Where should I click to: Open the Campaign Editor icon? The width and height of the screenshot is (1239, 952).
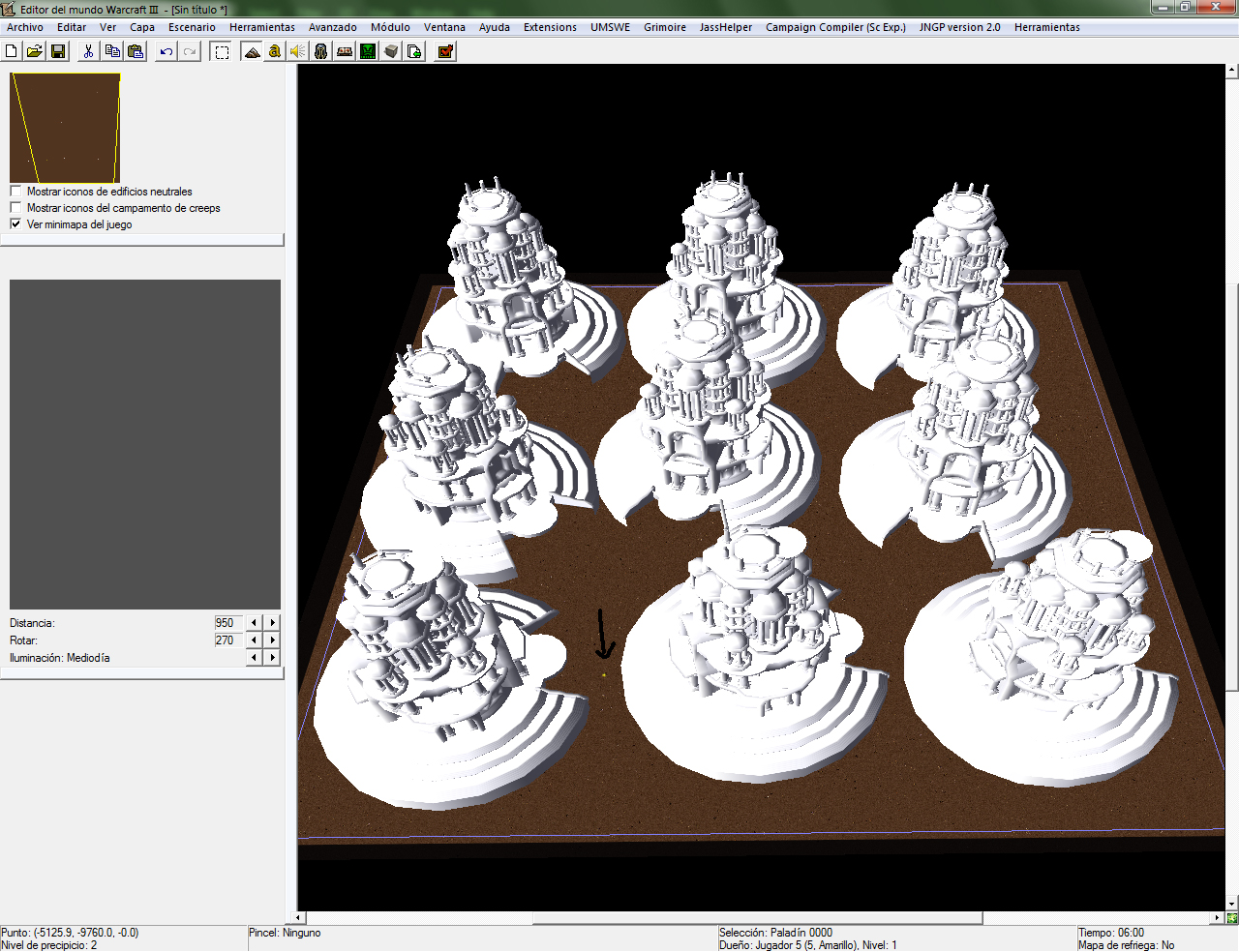345,51
